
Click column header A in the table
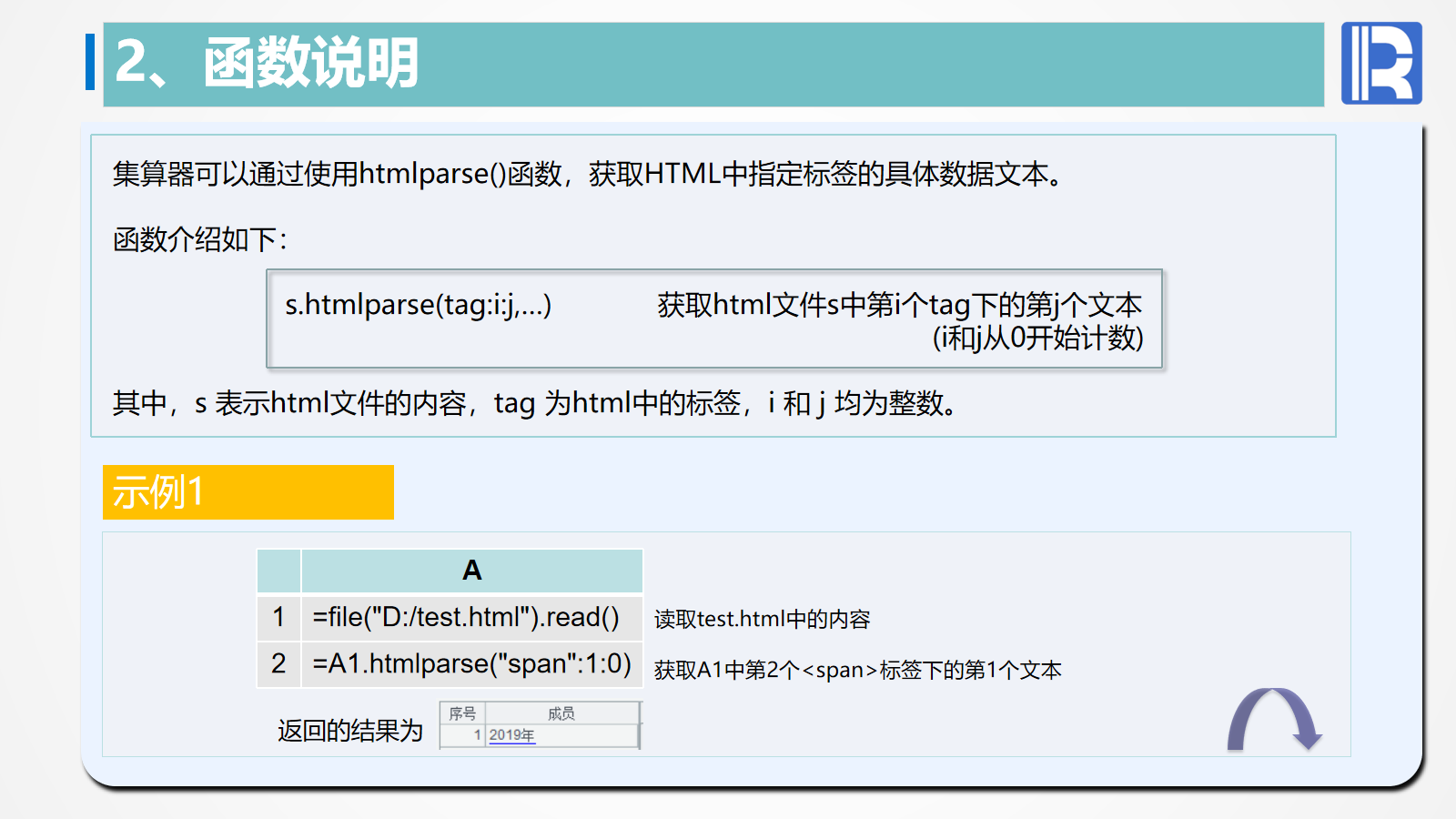[x=471, y=571]
